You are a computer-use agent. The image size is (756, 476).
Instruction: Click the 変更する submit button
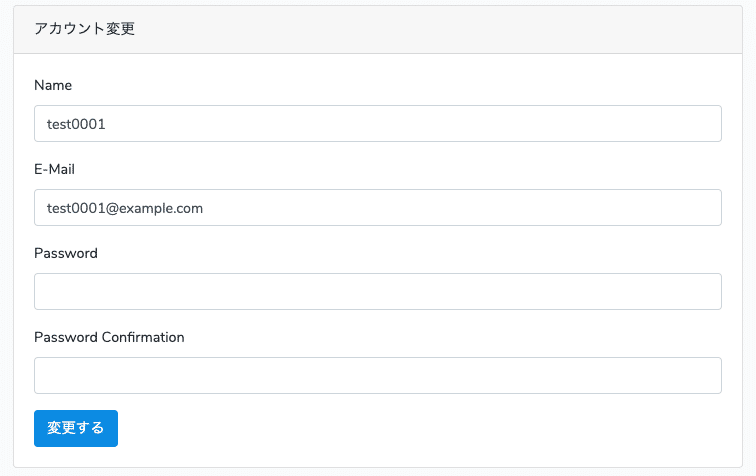(x=76, y=428)
